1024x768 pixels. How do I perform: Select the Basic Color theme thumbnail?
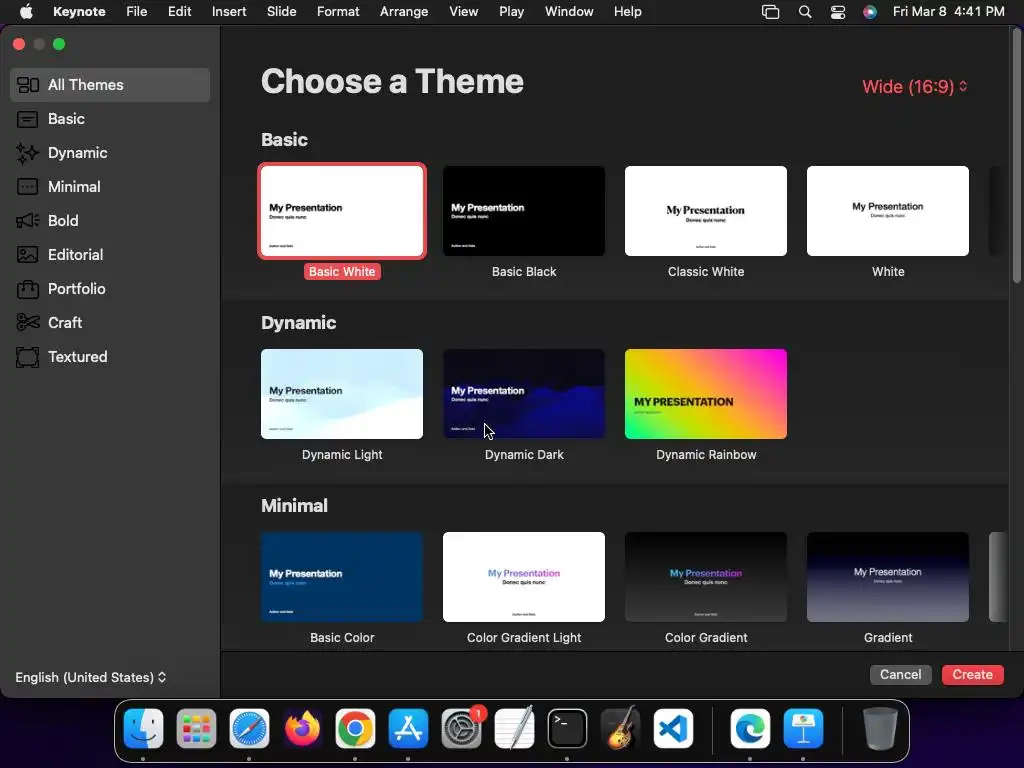(x=342, y=577)
